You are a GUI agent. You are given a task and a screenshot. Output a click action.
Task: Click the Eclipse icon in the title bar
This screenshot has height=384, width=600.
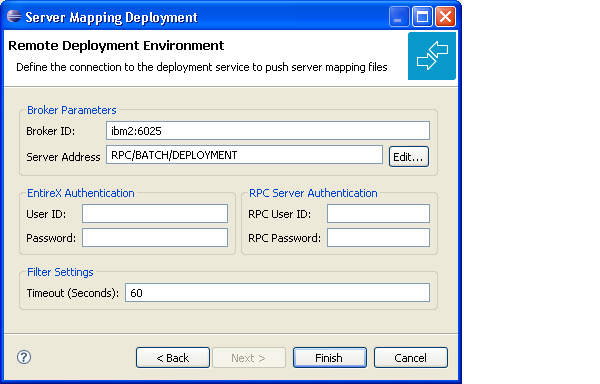pos(14,16)
